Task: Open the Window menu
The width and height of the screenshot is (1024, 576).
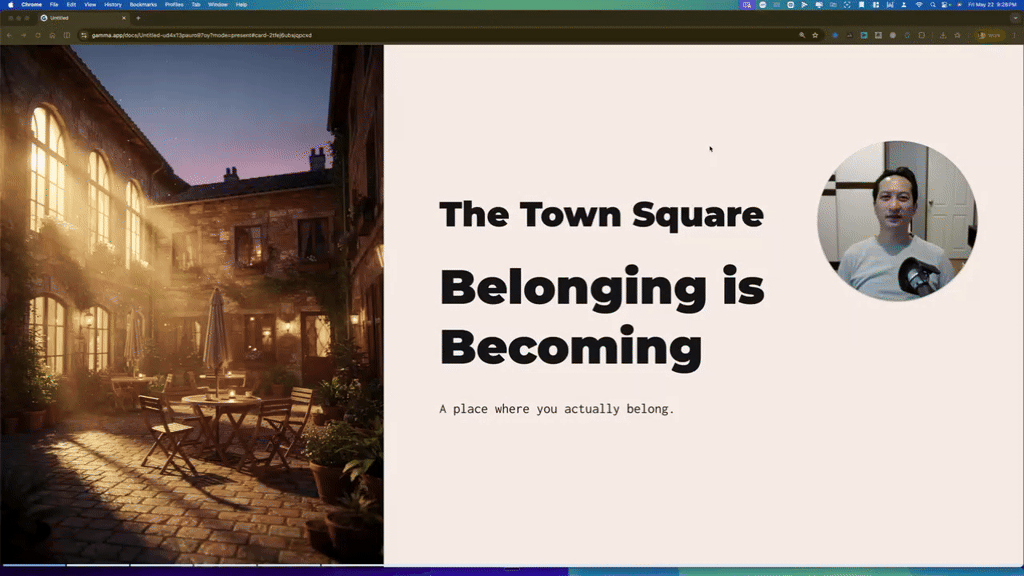Action: [217, 5]
